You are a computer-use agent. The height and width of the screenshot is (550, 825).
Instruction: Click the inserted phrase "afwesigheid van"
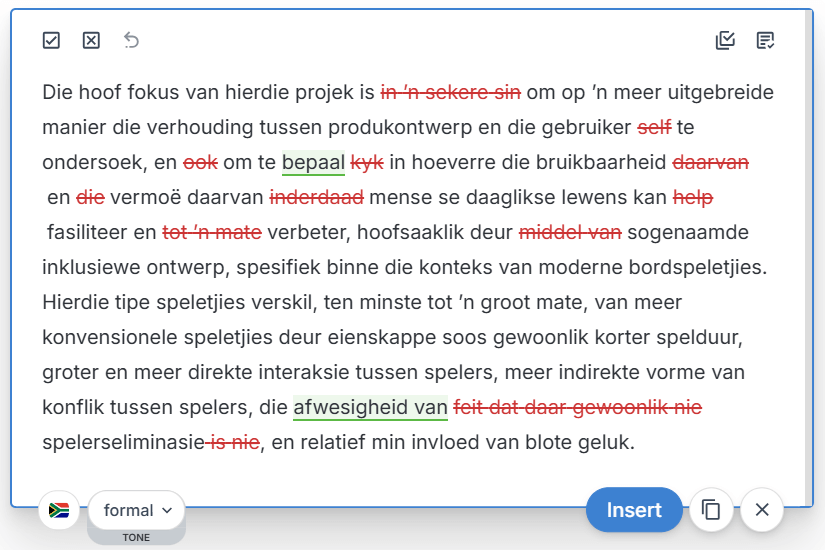tap(370, 407)
